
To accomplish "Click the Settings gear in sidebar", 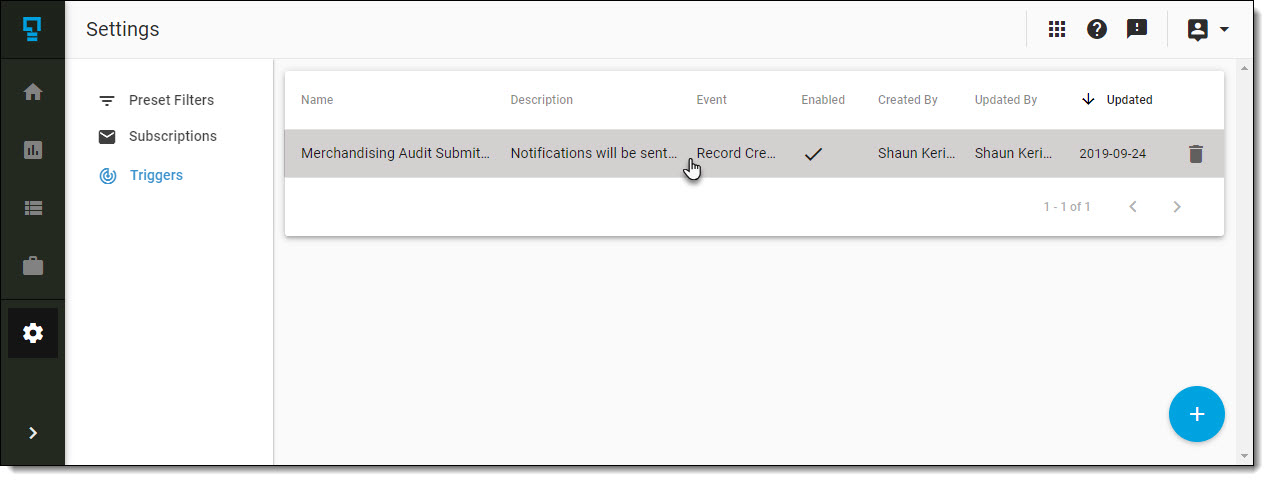I will tap(33, 333).
